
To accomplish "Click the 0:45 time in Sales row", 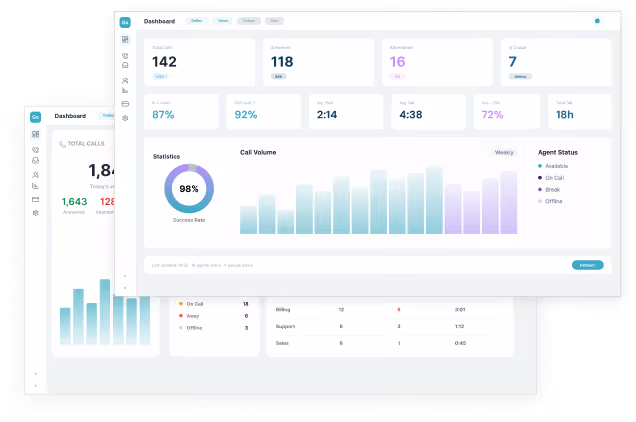I will (x=460, y=343).
